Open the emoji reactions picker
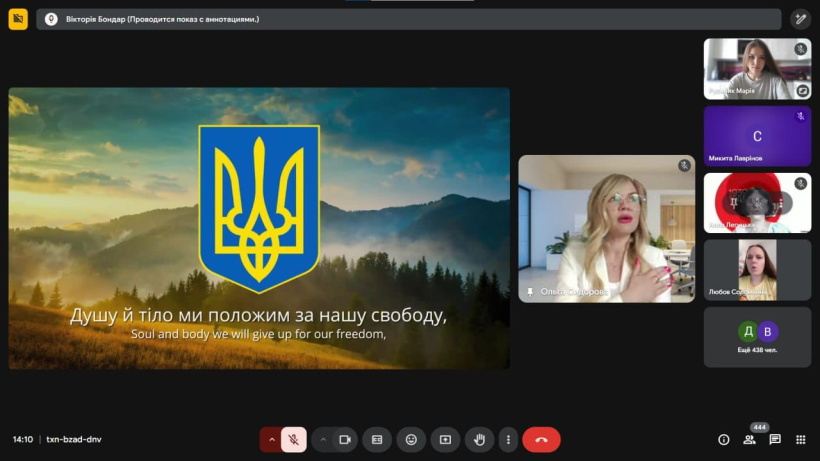The width and height of the screenshot is (820, 461). (411, 440)
